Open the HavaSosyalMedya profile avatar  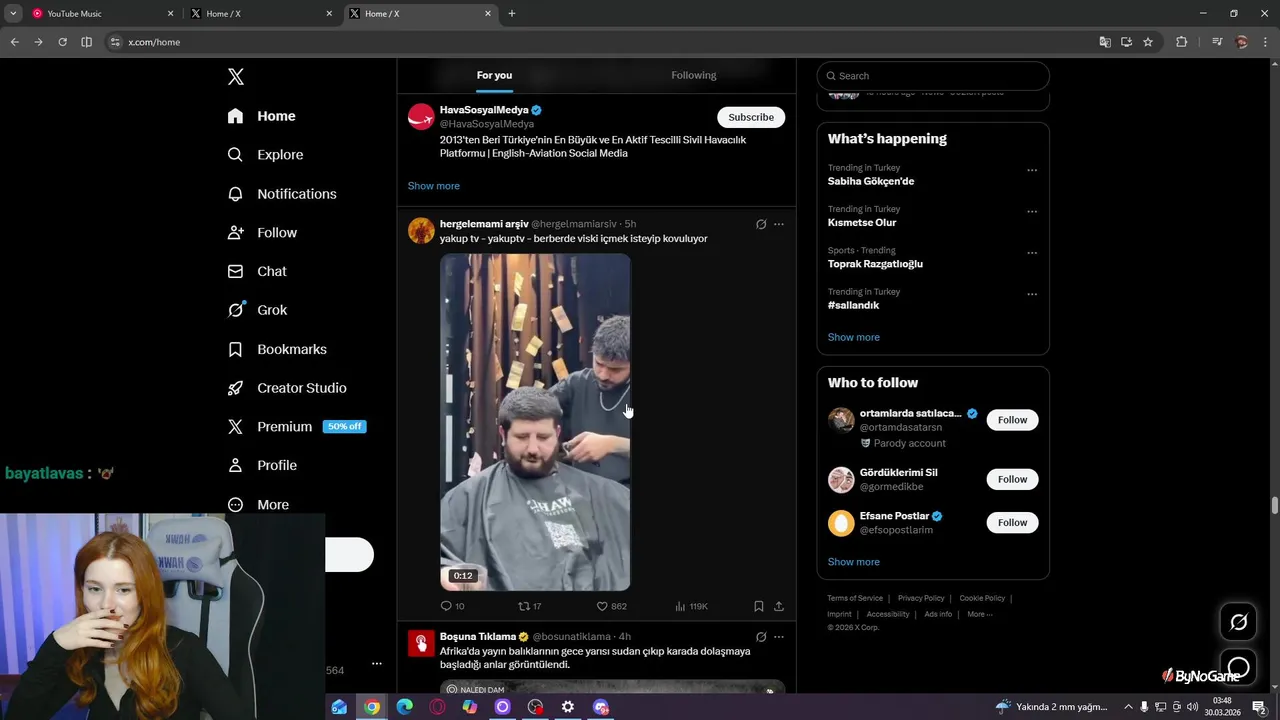point(421,116)
